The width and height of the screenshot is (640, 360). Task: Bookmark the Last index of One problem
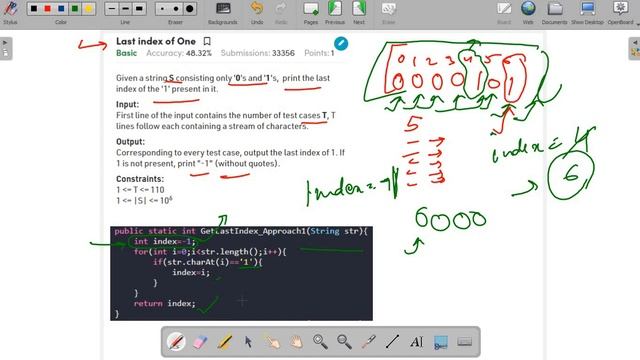coord(207,41)
